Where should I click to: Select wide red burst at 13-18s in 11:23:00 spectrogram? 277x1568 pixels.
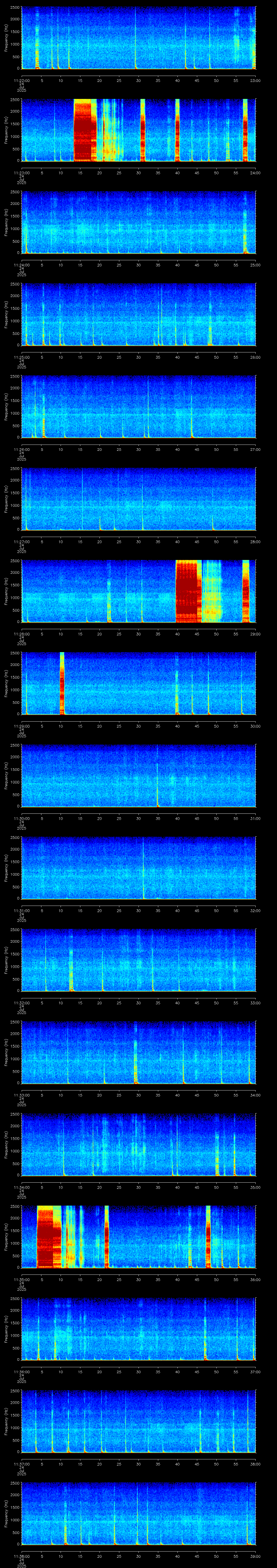[x=85, y=130]
